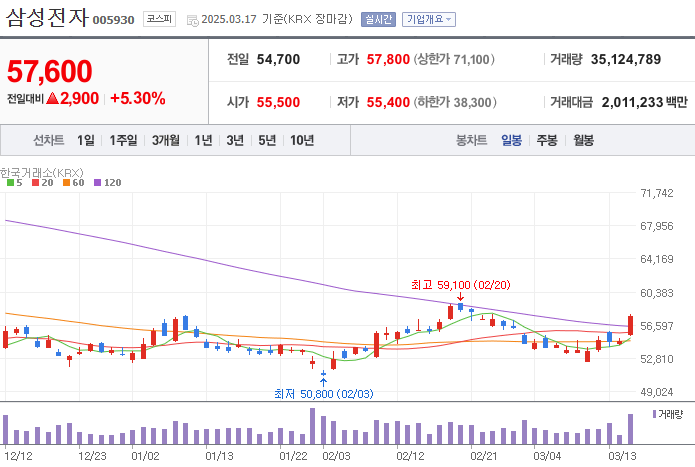The width and height of the screenshot is (695, 467).
Task: Click the green 5-day moving average swatch
Action: point(10,183)
